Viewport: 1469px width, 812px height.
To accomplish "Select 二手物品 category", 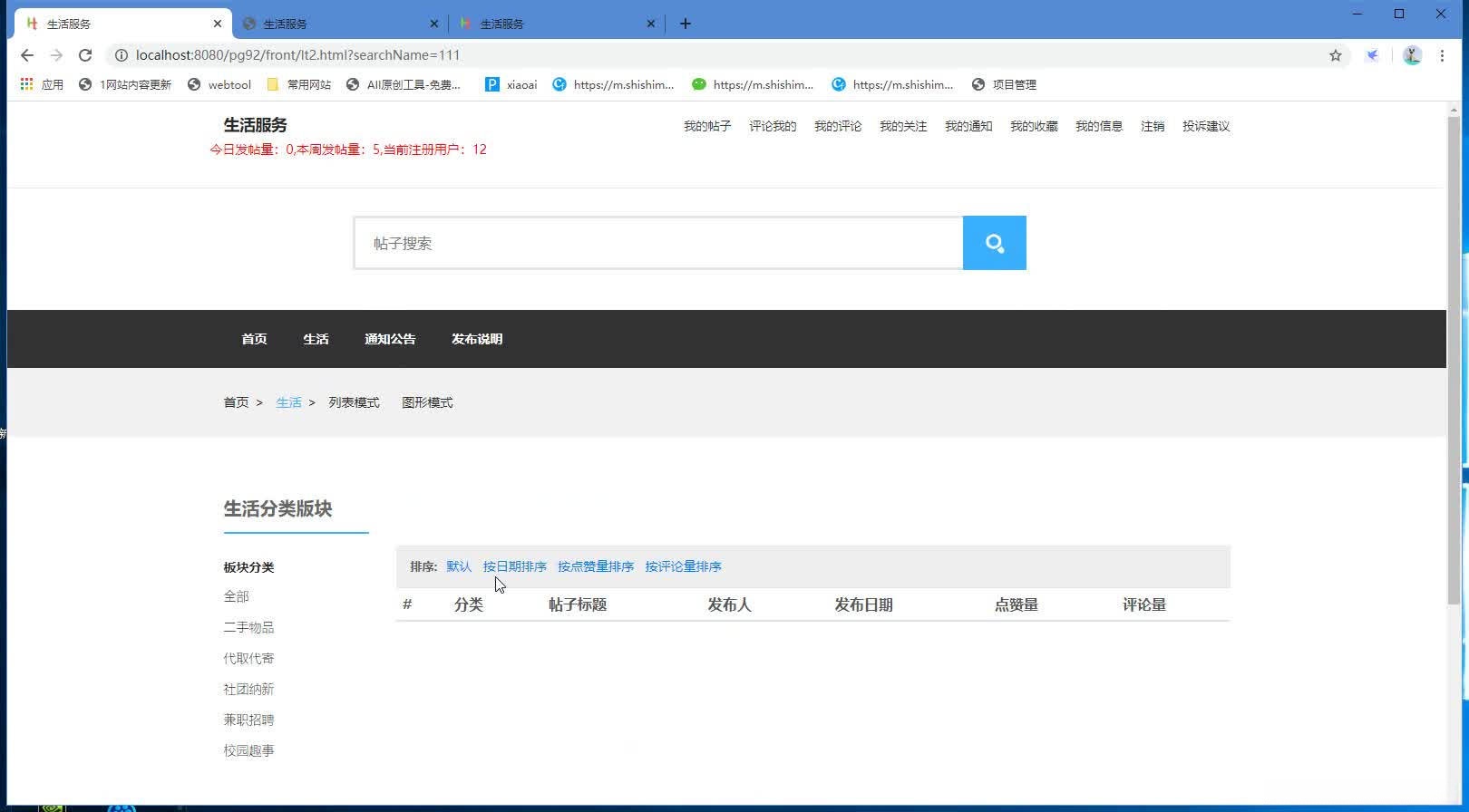I will 248,627.
